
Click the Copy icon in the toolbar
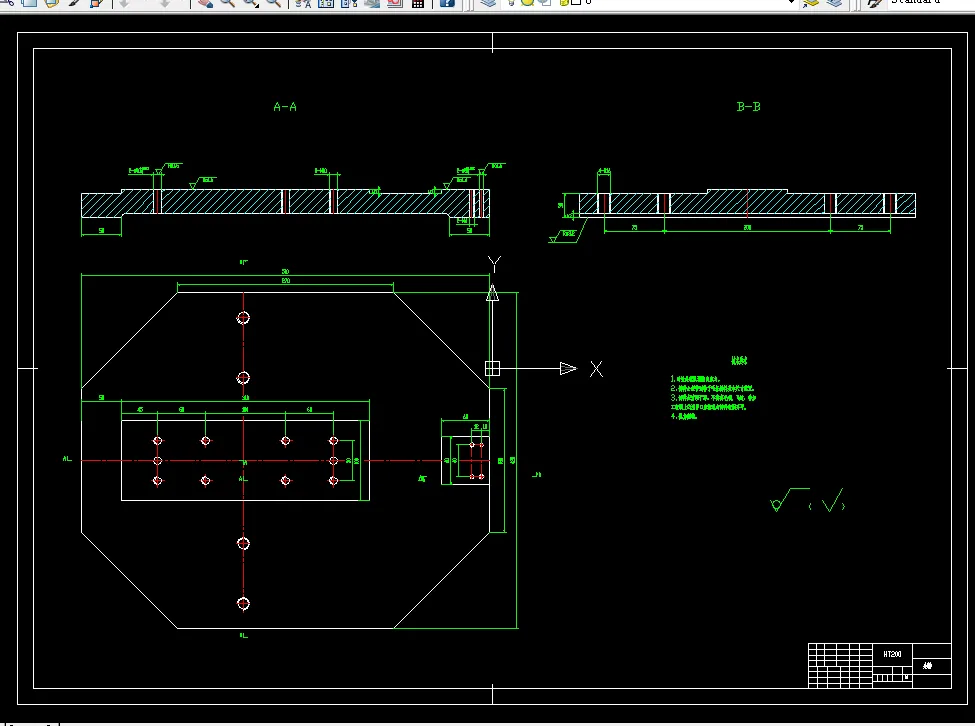pos(29,2)
